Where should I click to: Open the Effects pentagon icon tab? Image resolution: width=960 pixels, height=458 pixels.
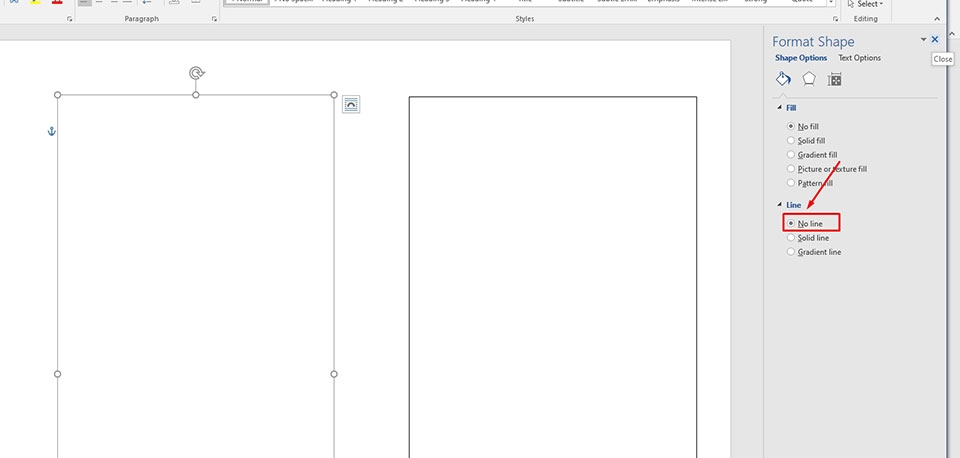809,79
